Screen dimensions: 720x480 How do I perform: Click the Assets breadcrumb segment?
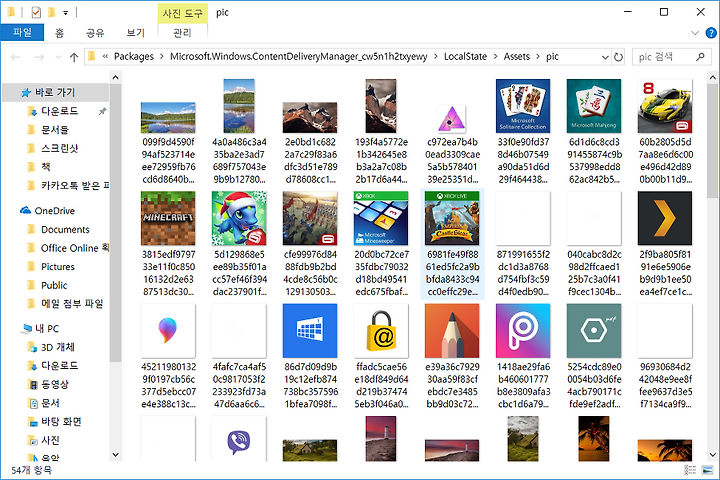(517, 56)
